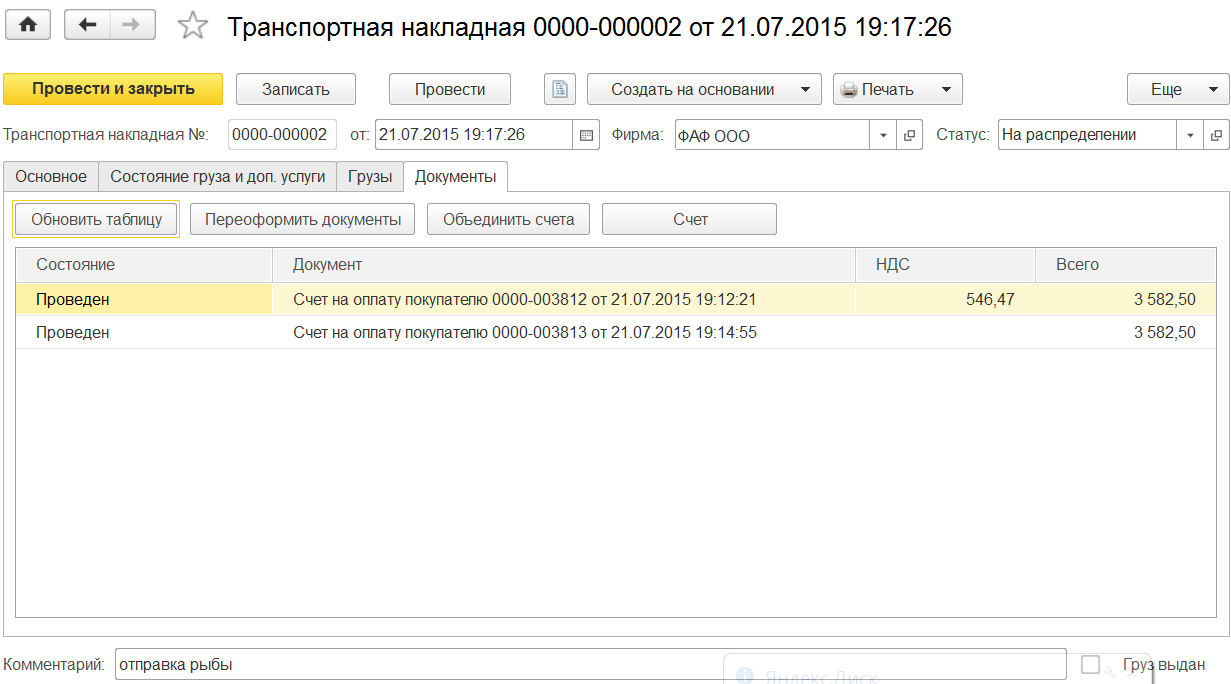Sort by the Документ column header

564,265
